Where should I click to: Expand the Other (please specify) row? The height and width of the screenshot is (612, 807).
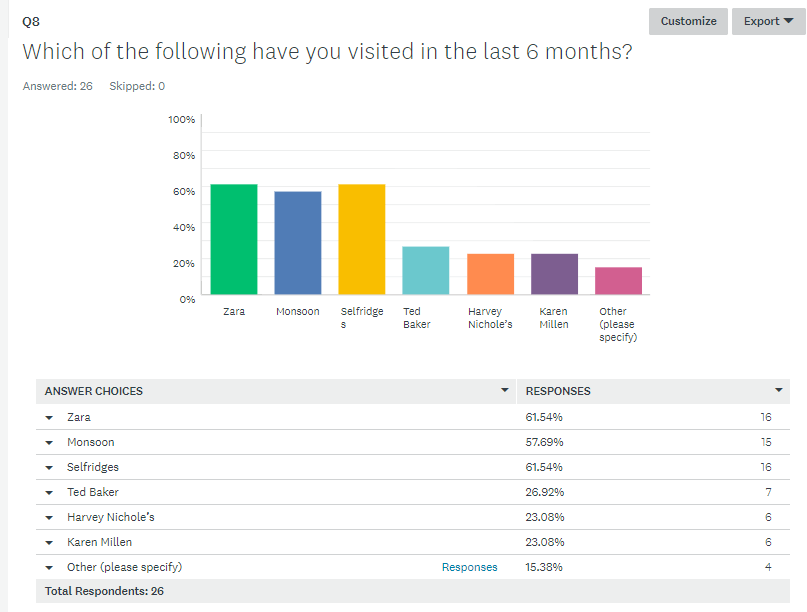(x=48, y=567)
